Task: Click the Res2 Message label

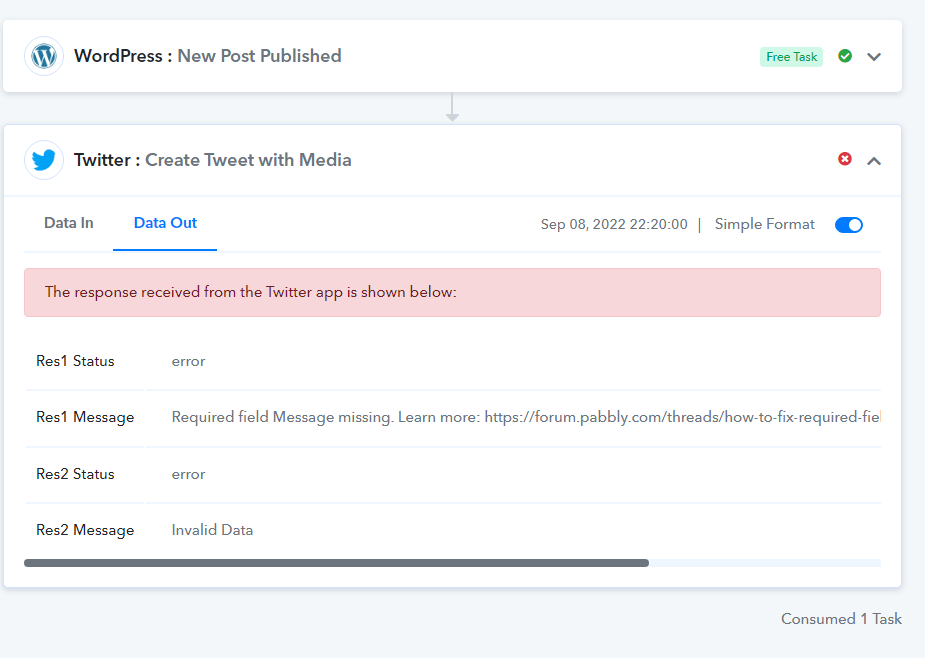Action: [85, 530]
